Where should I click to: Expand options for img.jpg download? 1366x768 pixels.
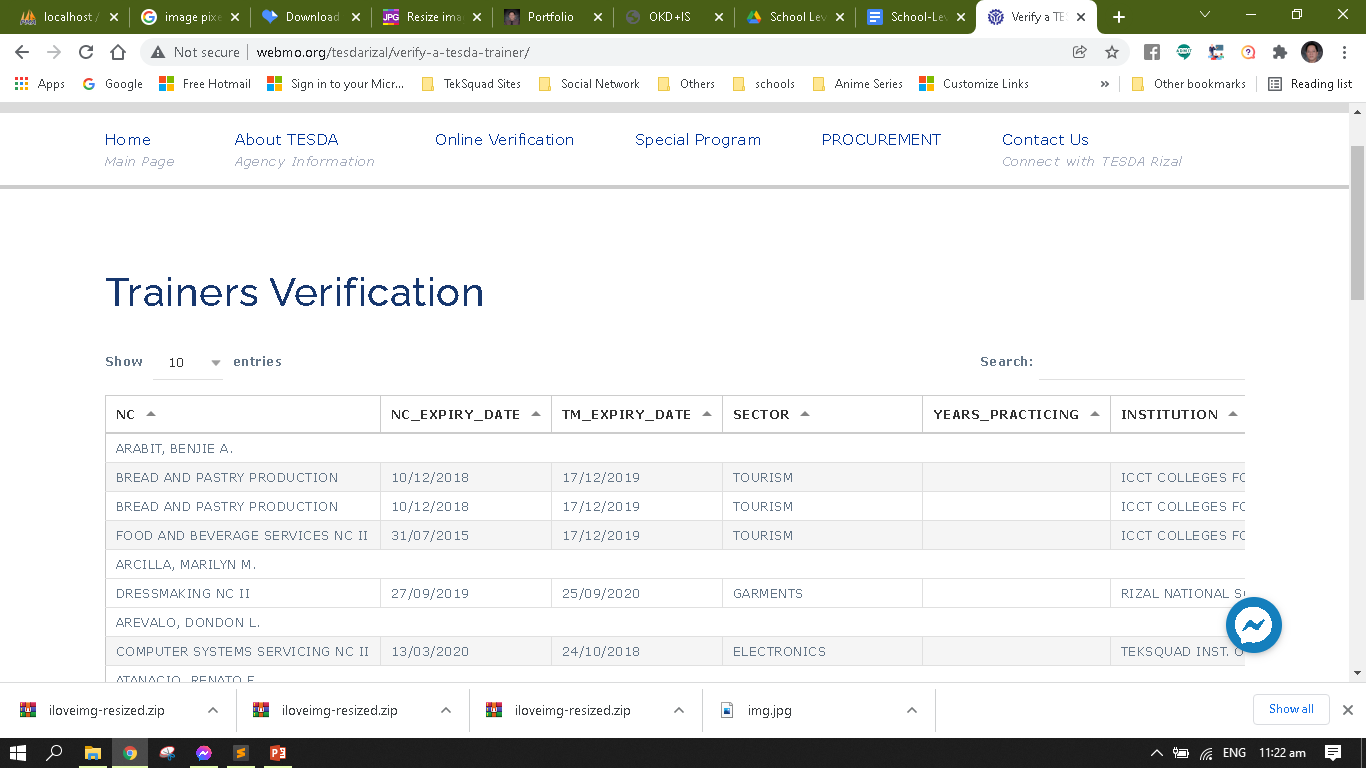click(x=911, y=710)
